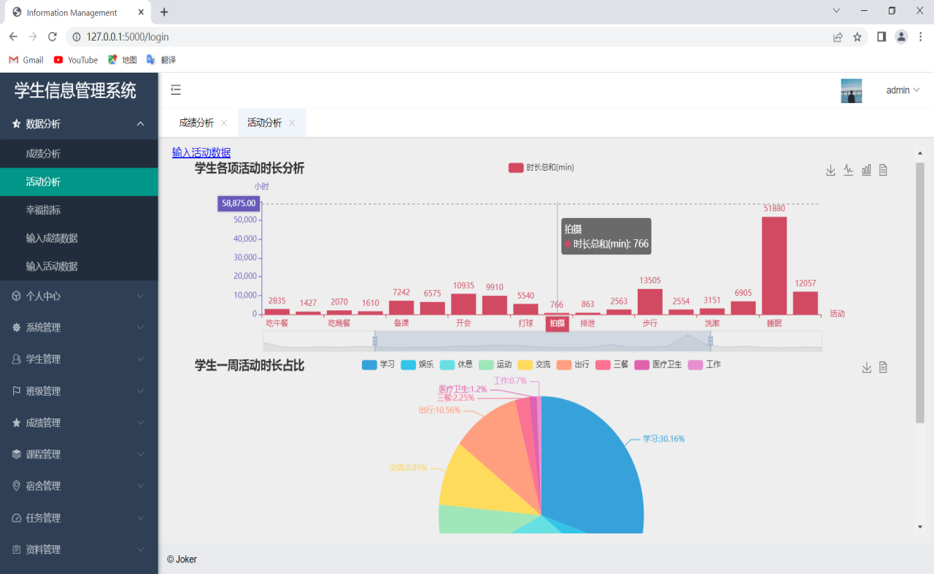Toggle 工作 in pie legend
The height and width of the screenshot is (575, 935).
point(705,364)
